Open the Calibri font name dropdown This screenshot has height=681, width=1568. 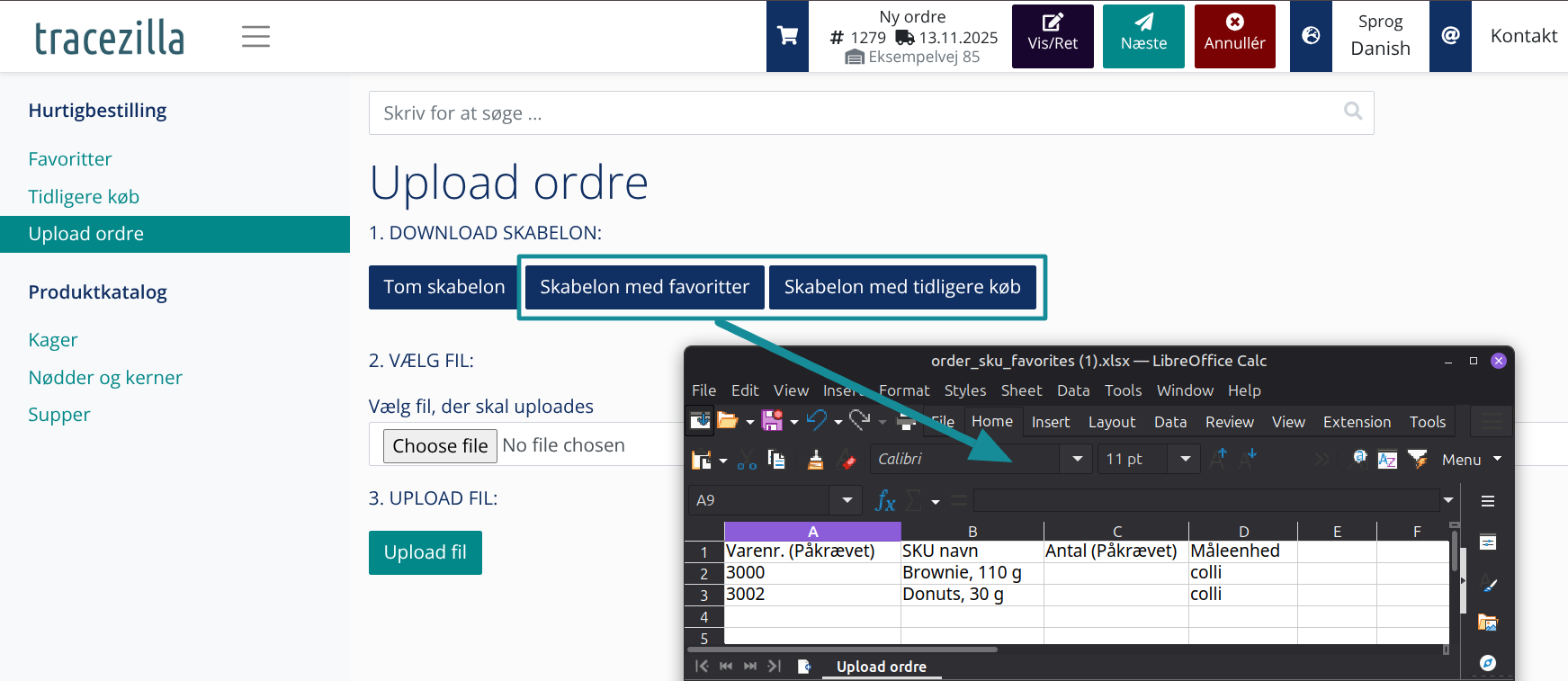tap(1077, 459)
